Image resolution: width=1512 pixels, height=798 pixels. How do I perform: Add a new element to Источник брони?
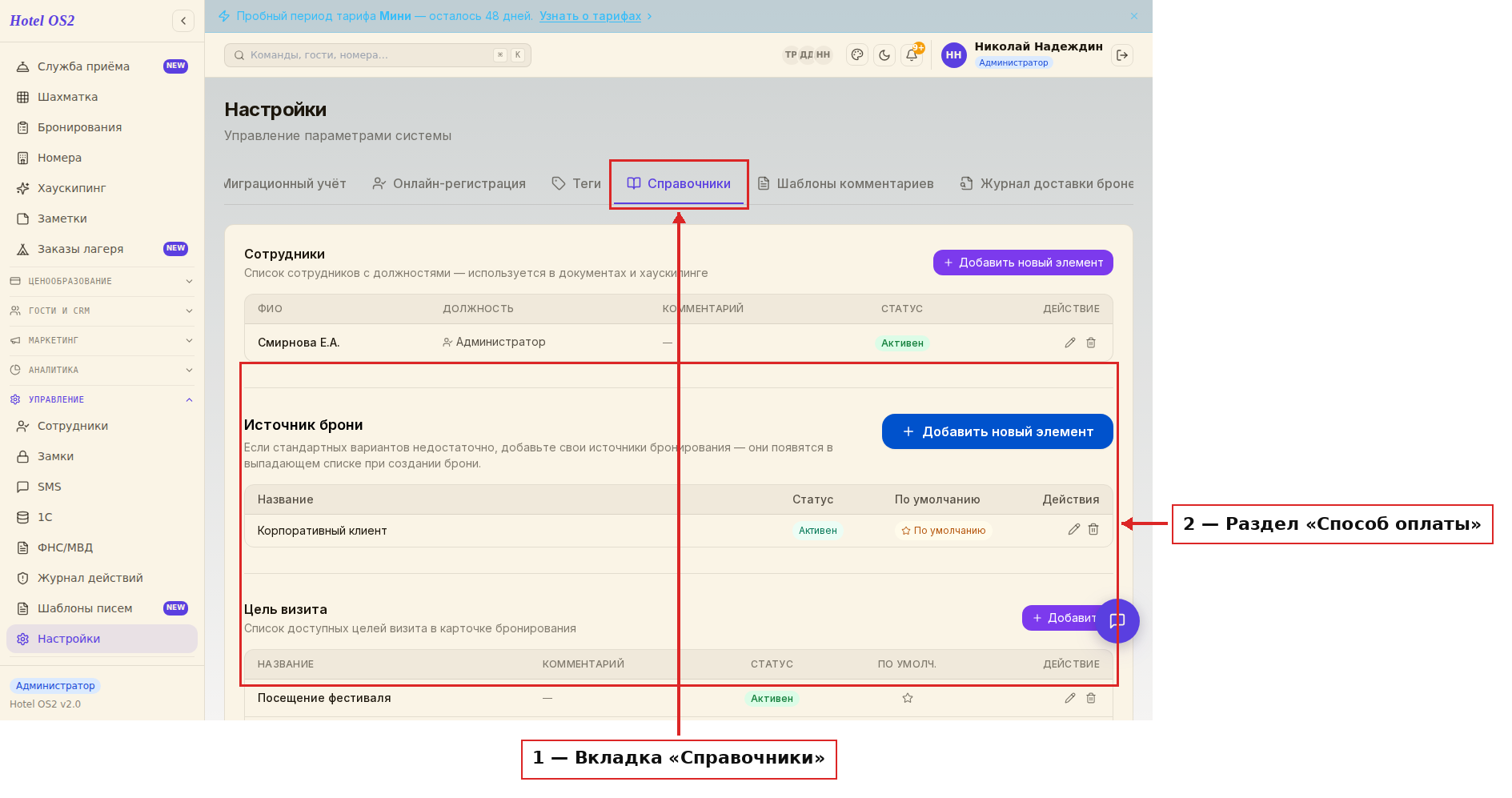pyautogui.click(x=997, y=431)
